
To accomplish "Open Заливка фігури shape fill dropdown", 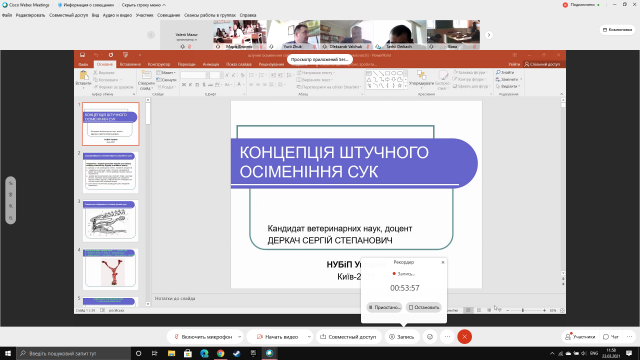I will pyautogui.click(x=470, y=72).
